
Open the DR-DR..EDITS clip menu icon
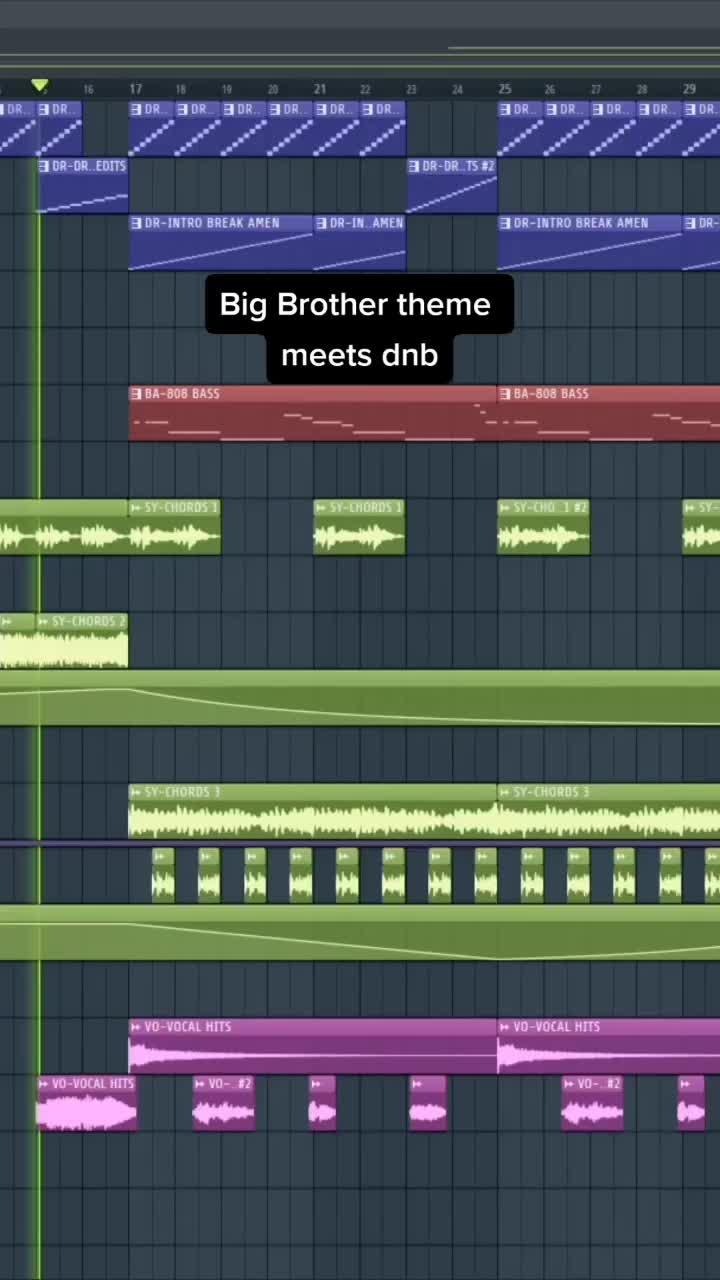point(45,166)
